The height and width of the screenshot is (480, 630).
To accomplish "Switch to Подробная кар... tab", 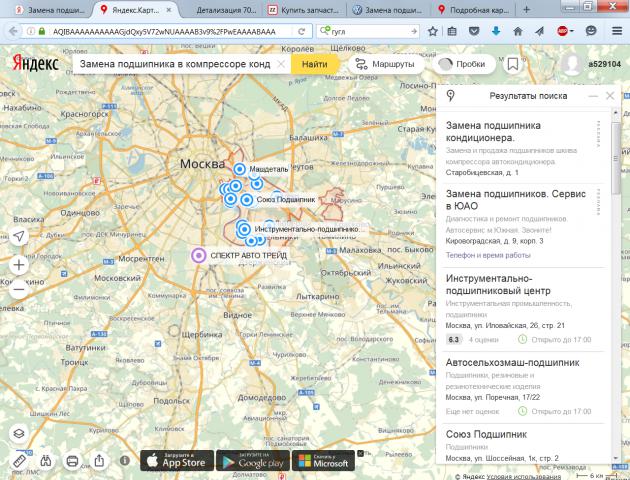I will click(474, 10).
